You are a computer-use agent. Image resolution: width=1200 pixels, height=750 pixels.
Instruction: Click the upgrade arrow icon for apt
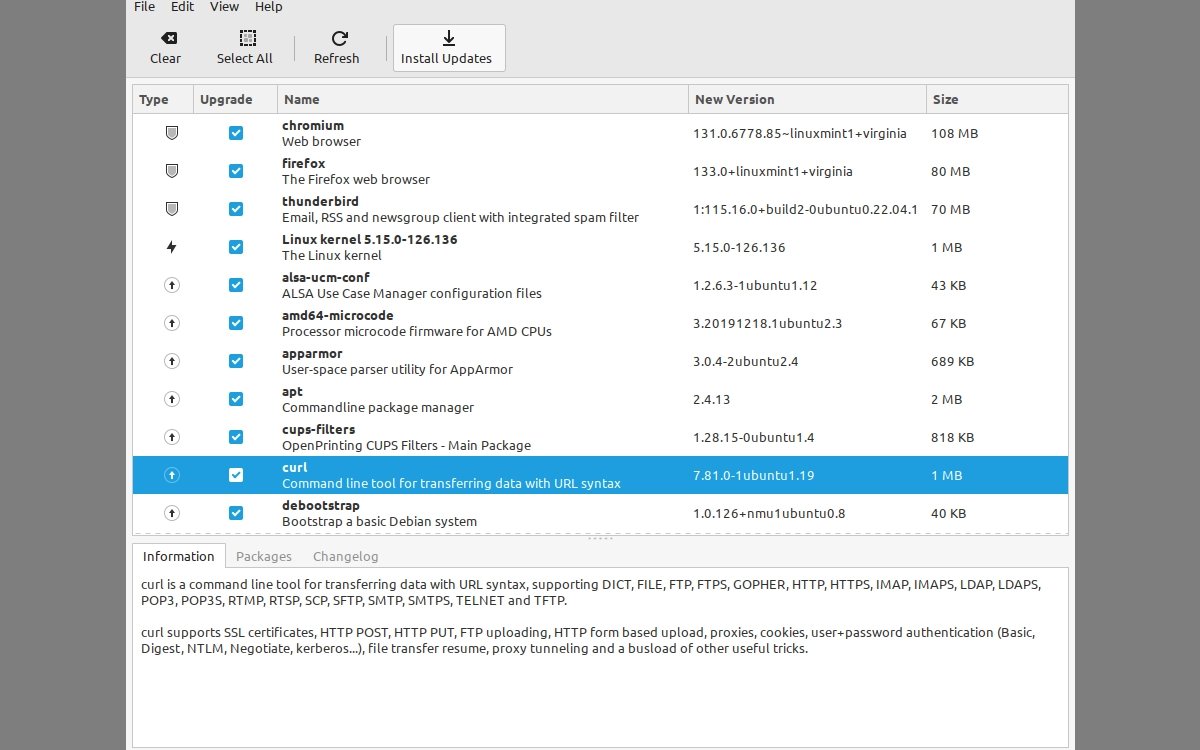171,399
